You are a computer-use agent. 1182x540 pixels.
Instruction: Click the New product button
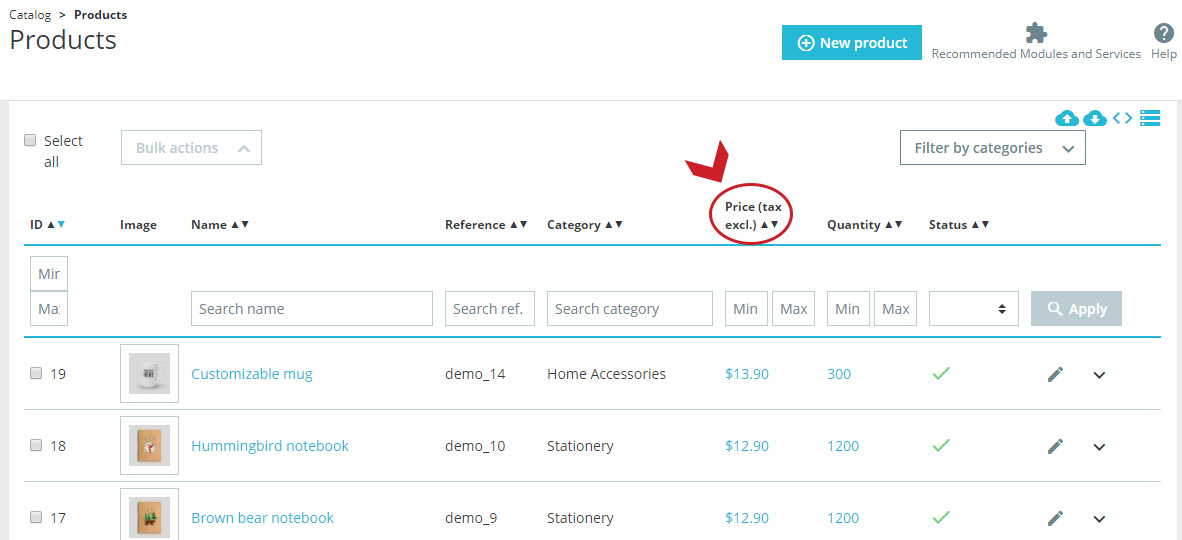click(x=852, y=43)
